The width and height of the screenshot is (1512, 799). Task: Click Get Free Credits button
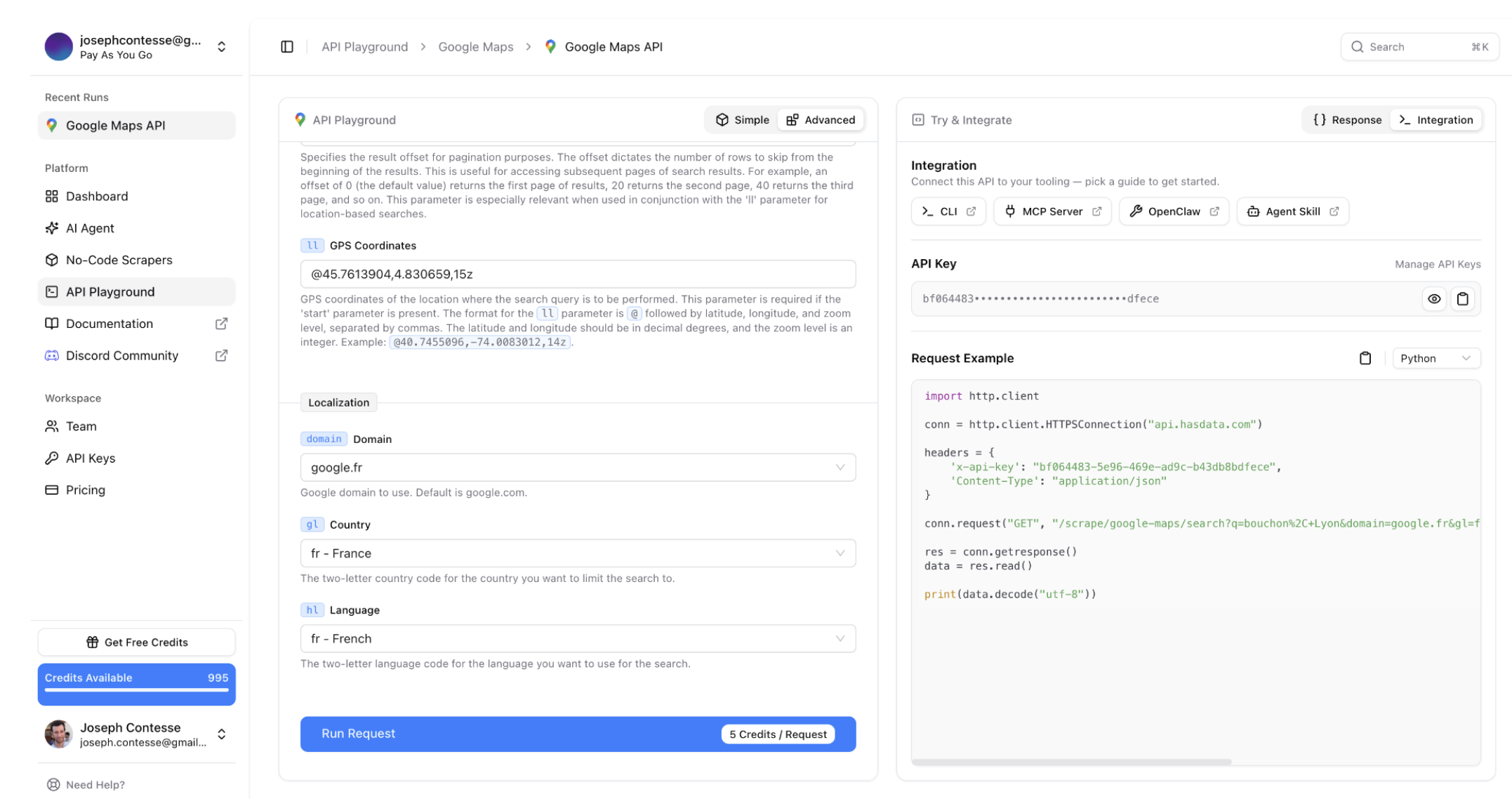coord(136,642)
